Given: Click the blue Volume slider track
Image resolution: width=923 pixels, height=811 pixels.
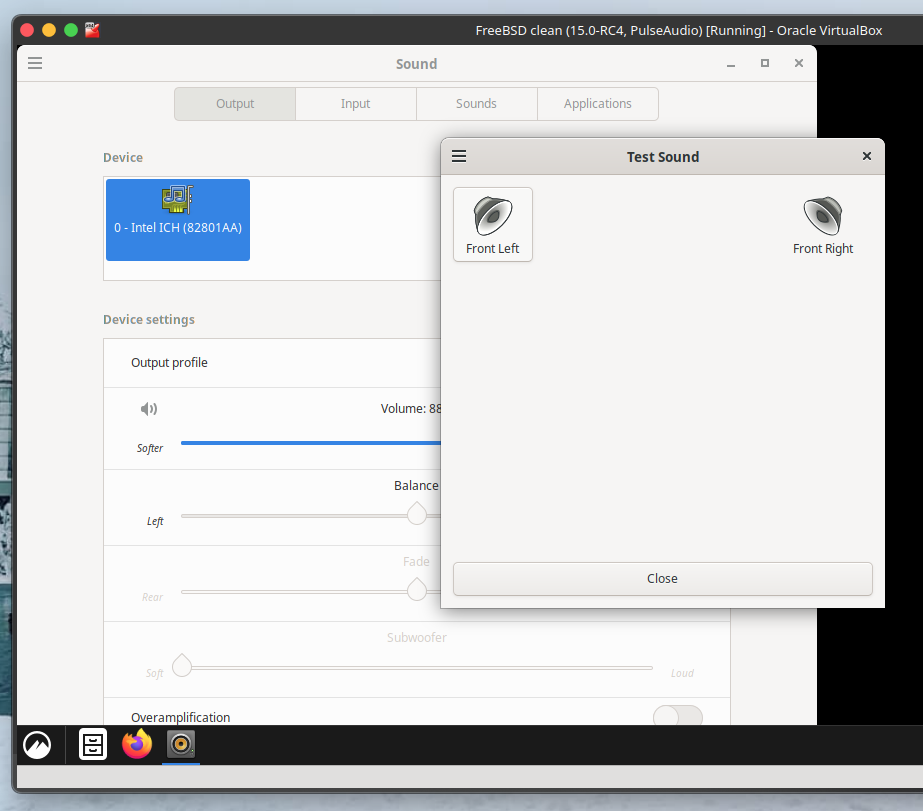Looking at the screenshot, I should tap(310, 442).
